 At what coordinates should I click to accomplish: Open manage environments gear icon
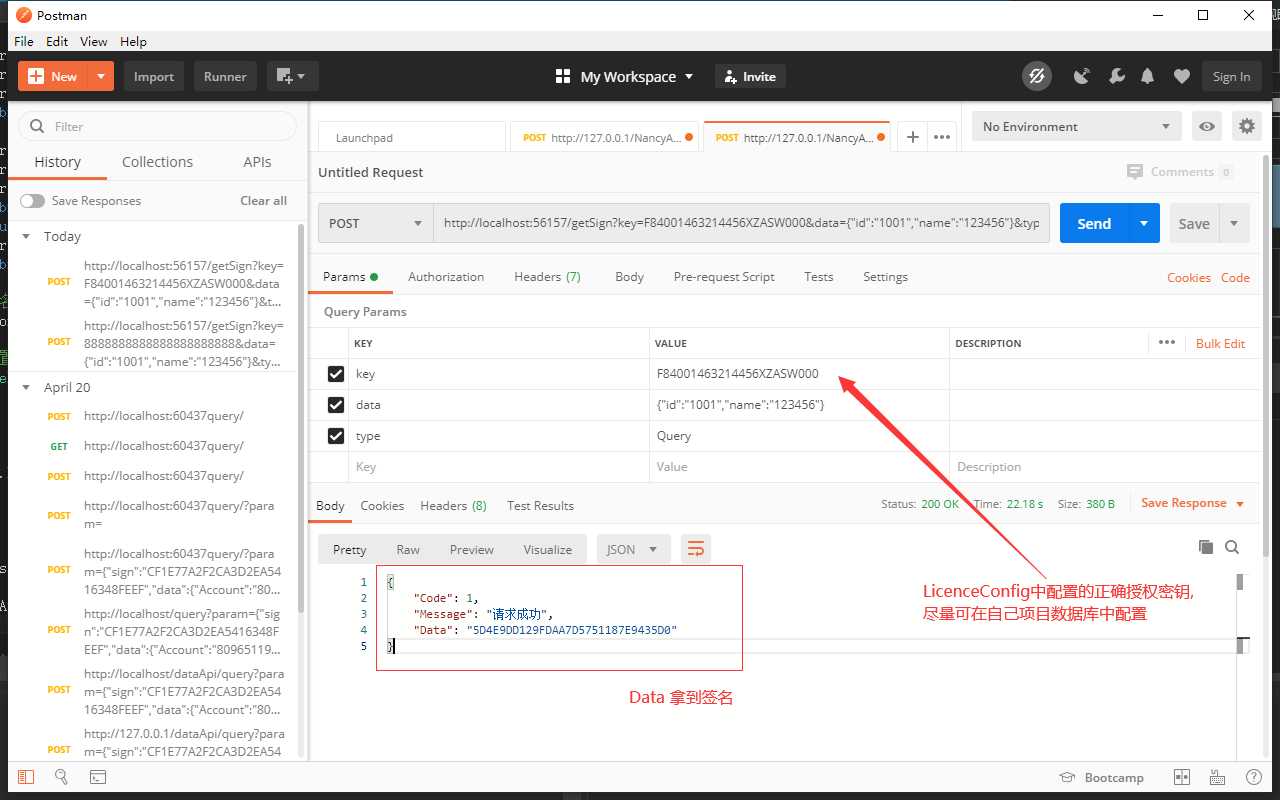[x=1246, y=126]
